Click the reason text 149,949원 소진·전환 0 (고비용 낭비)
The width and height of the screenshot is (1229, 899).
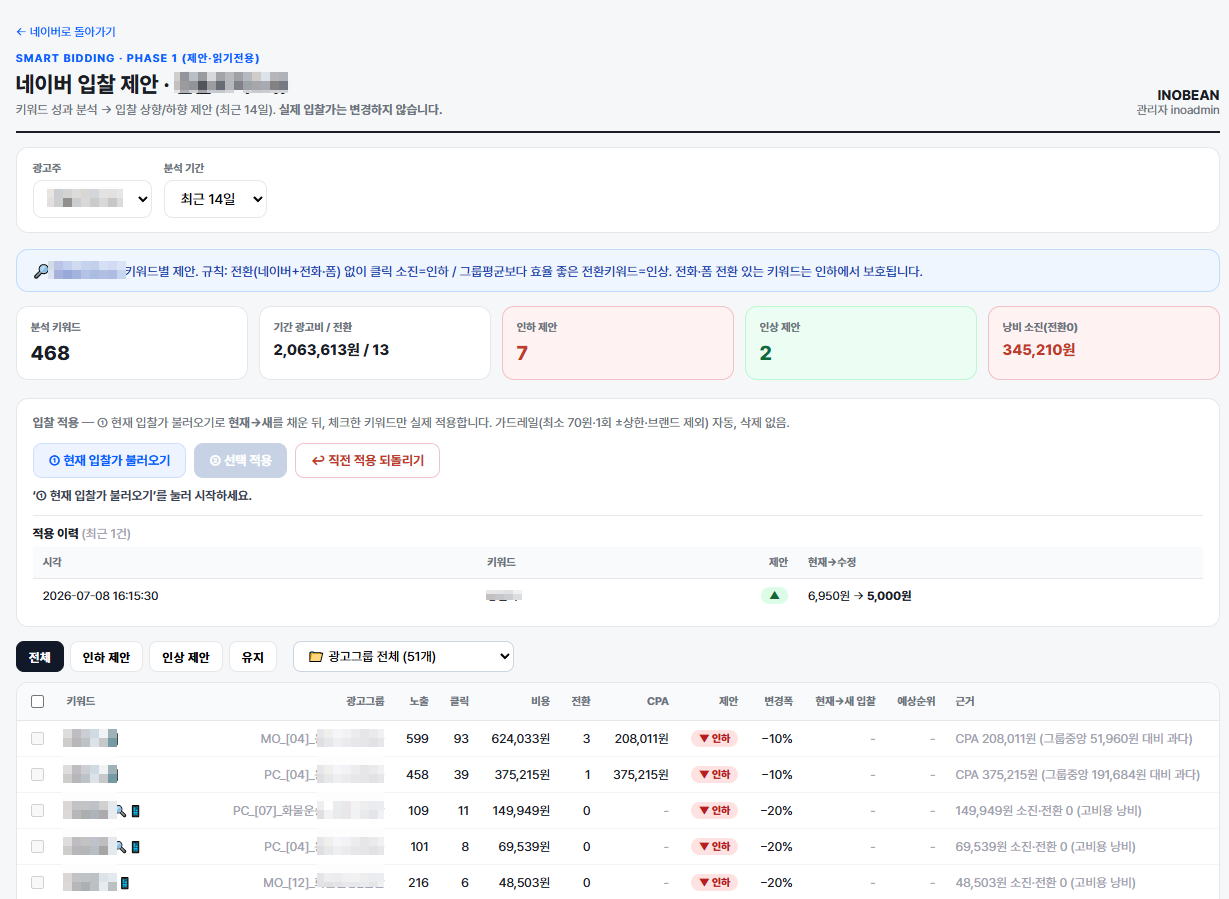1048,811
